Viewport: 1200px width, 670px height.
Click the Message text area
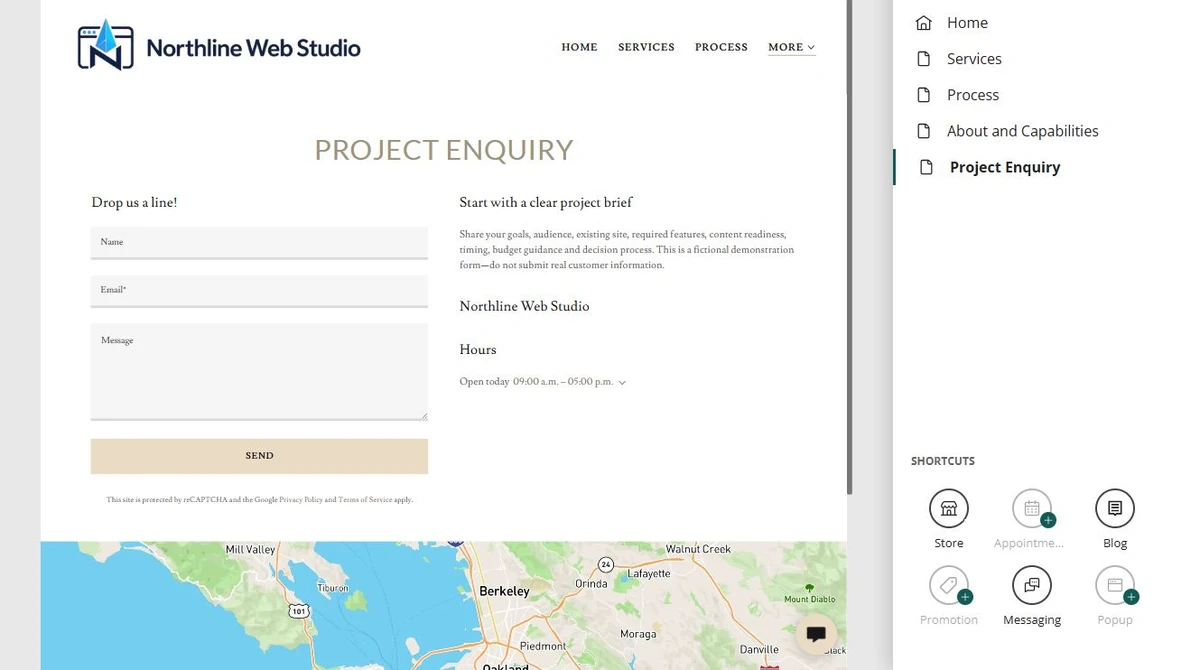tap(259, 372)
